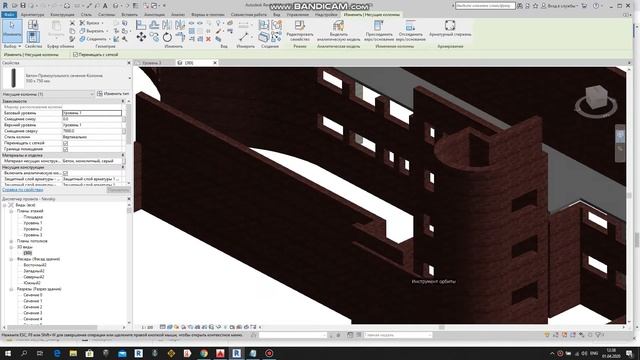Click the project browser horizontal scrollbar
This screenshot has height=360, width=640.
click(52, 327)
